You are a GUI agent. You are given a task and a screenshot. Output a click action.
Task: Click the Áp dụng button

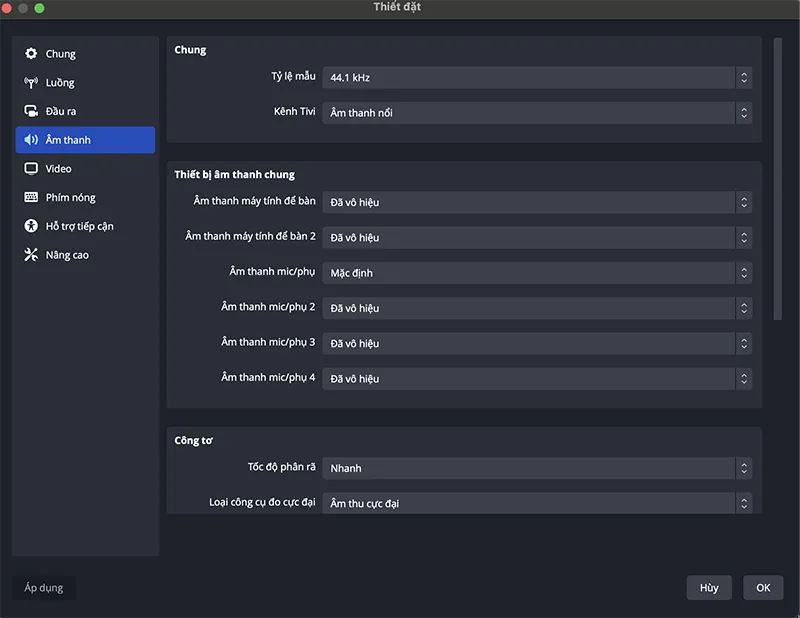pos(44,588)
